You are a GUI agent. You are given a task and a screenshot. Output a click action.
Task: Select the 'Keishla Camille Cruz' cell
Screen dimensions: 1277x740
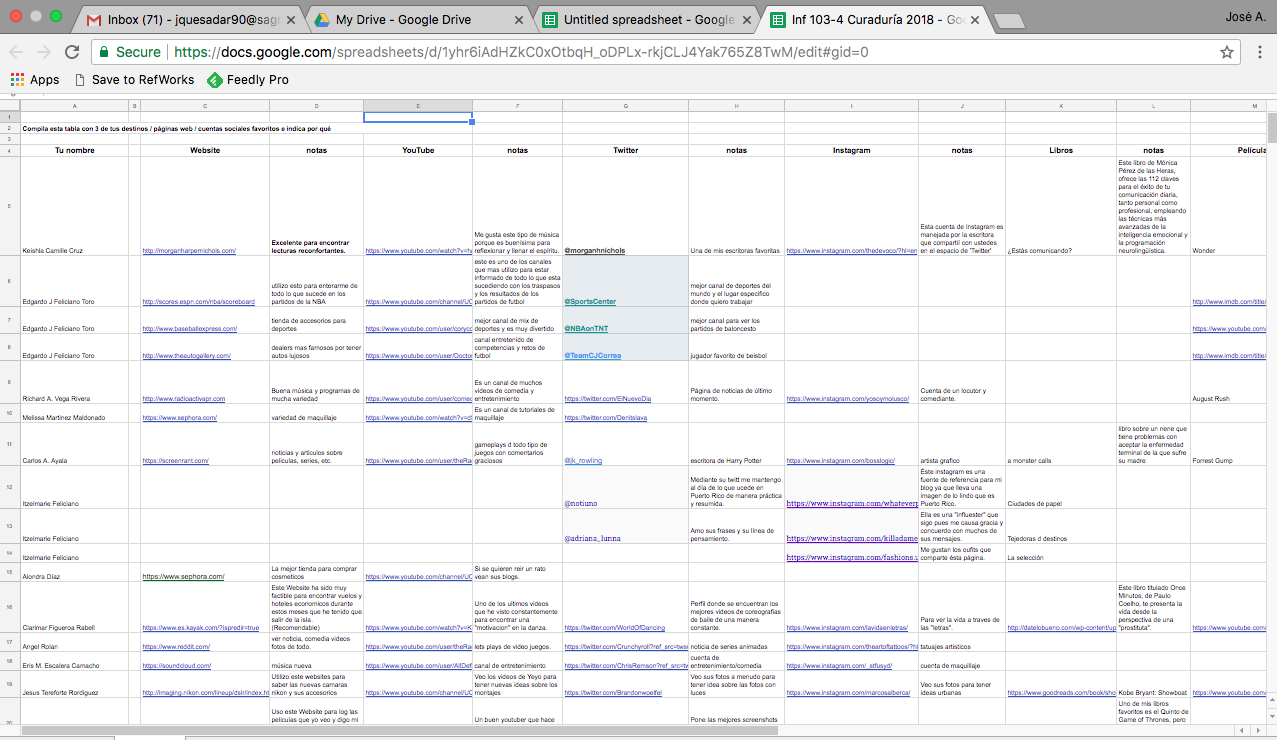tap(75, 207)
